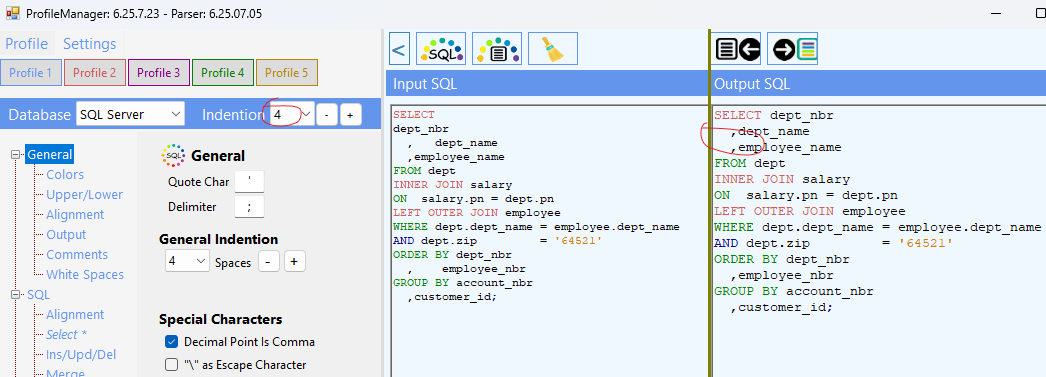Click the Delimiter input field
This screenshot has width=1046, height=377.
[249, 207]
